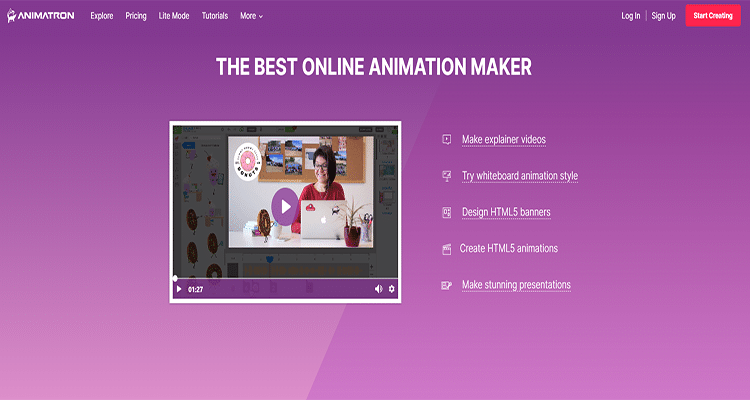Open the Create HTML5 animations link

[x=508, y=248]
